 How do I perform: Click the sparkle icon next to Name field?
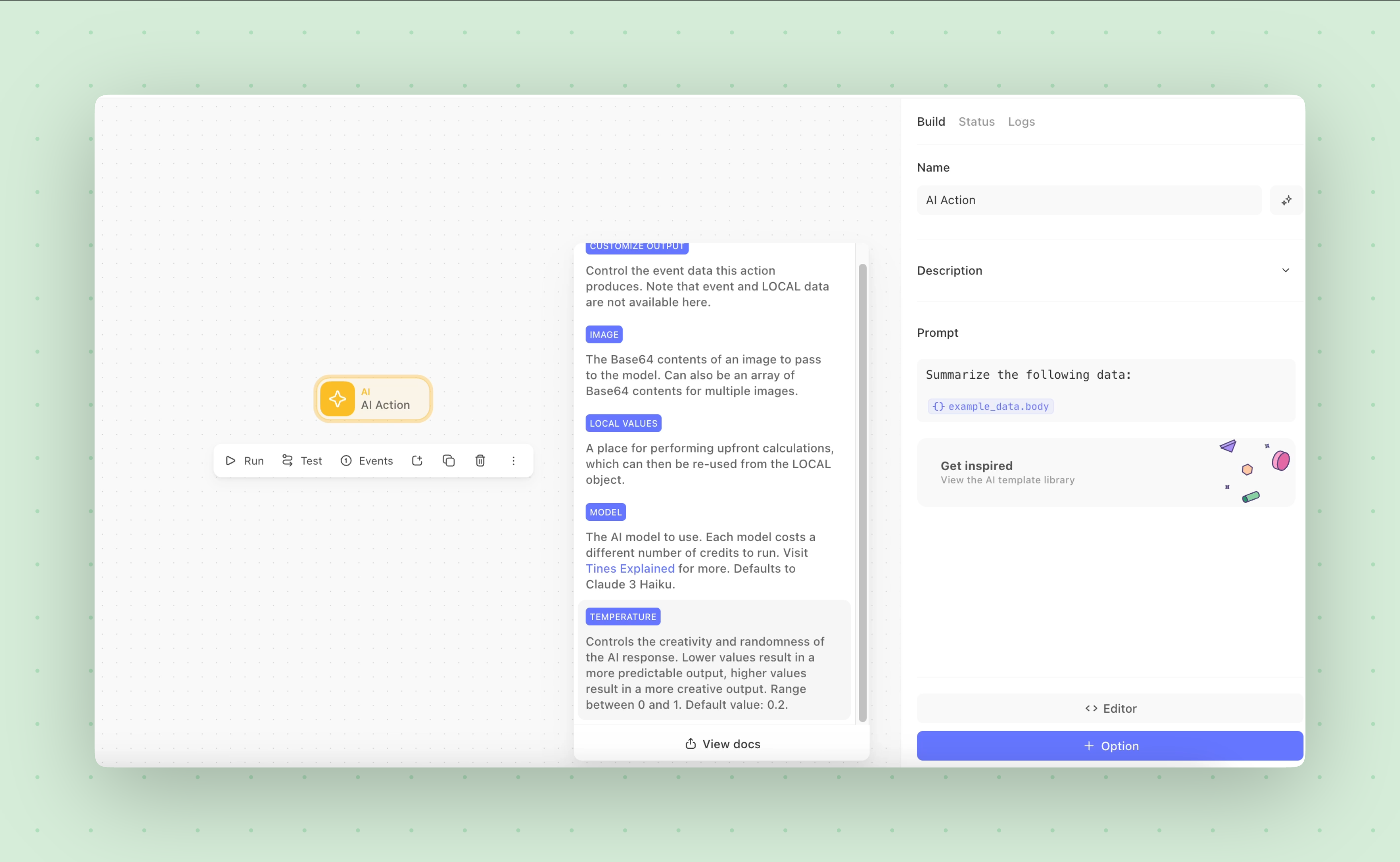pos(1287,200)
